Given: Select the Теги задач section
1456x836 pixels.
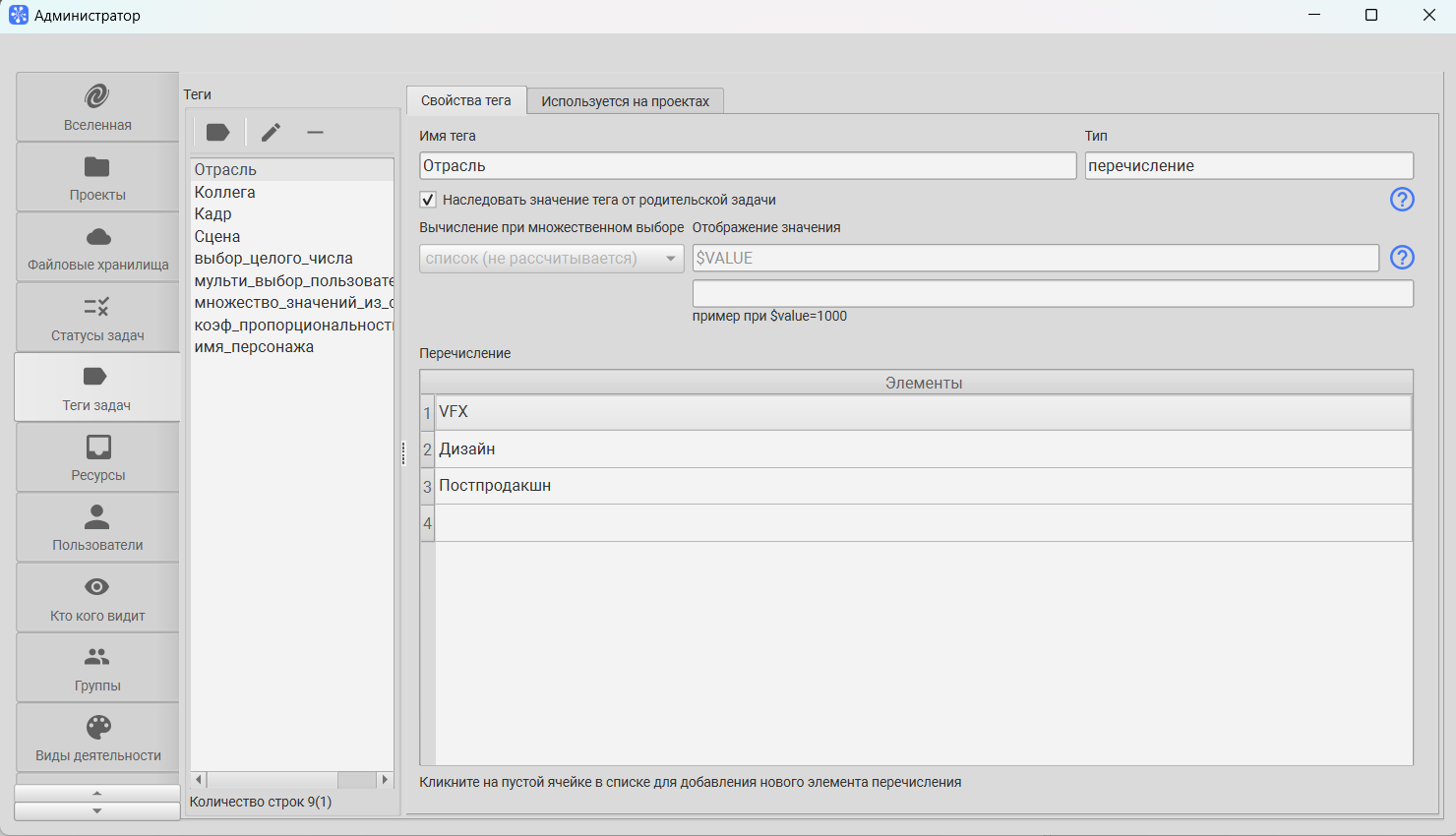Looking at the screenshot, I should tap(97, 387).
